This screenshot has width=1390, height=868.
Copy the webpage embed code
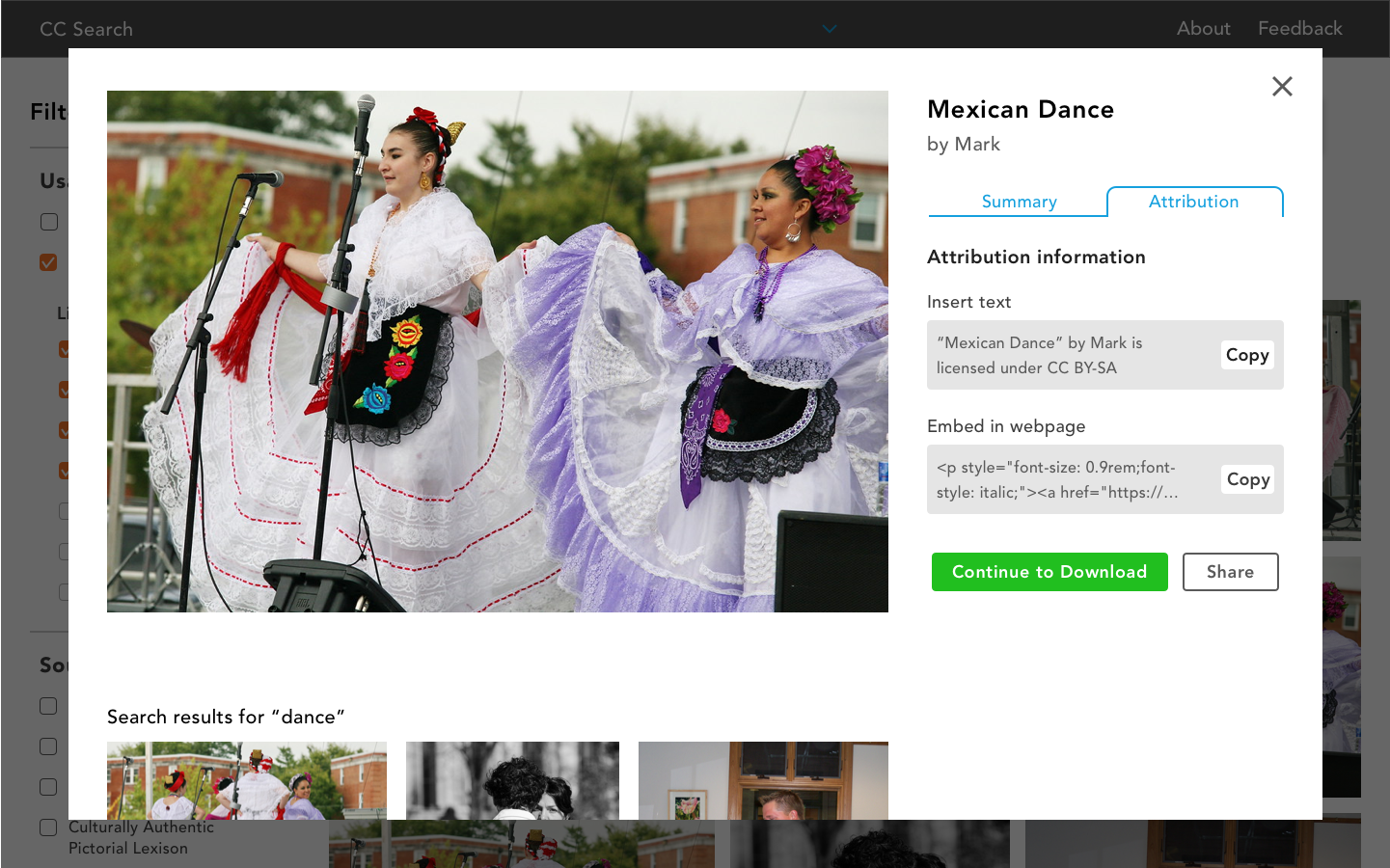point(1247,479)
